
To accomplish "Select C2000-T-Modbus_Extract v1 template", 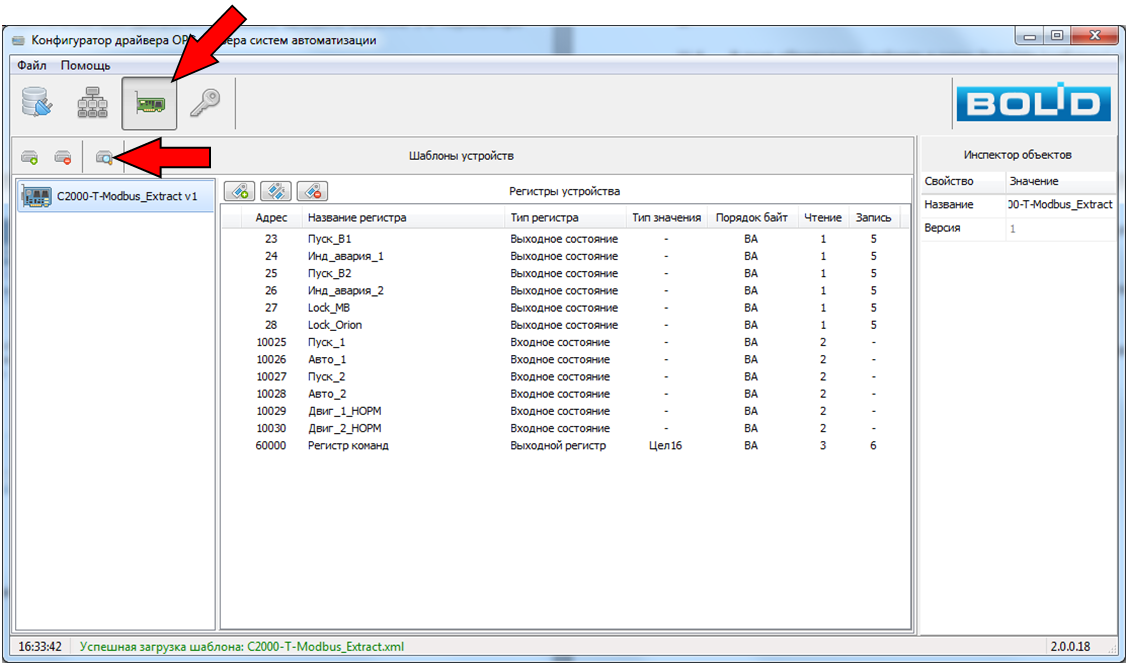I will click(x=116, y=196).
